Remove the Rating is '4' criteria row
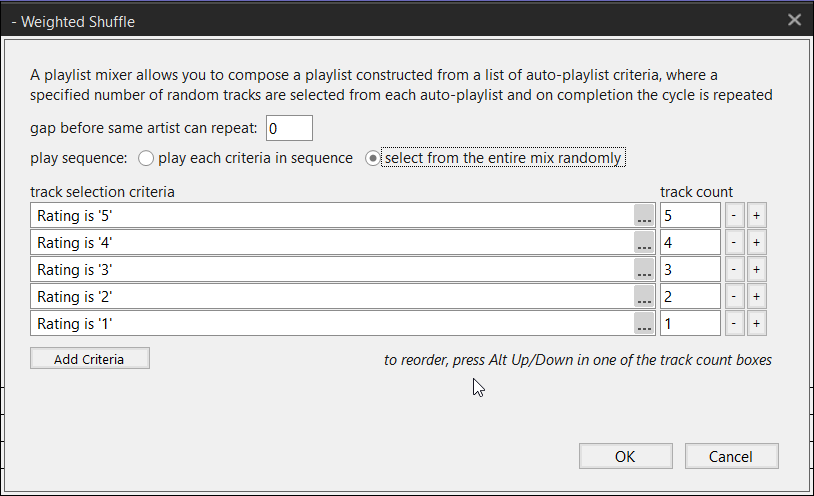This screenshot has height=496, width=814. click(733, 243)
